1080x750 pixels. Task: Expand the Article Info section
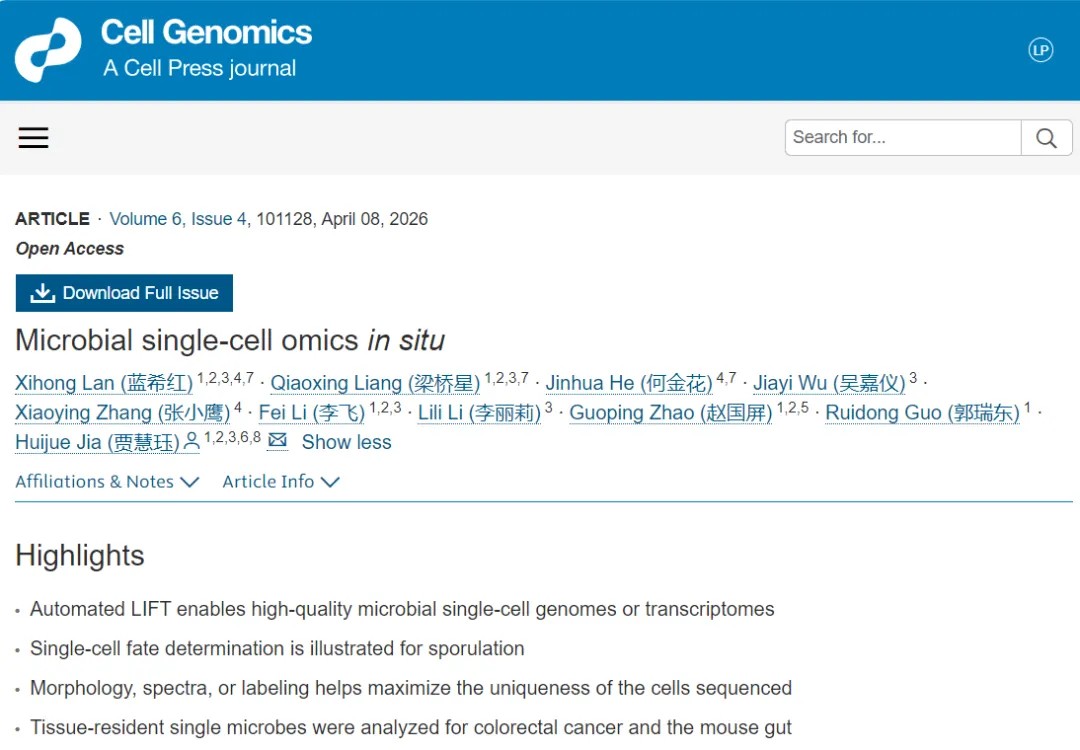click(x=281, y=482)
